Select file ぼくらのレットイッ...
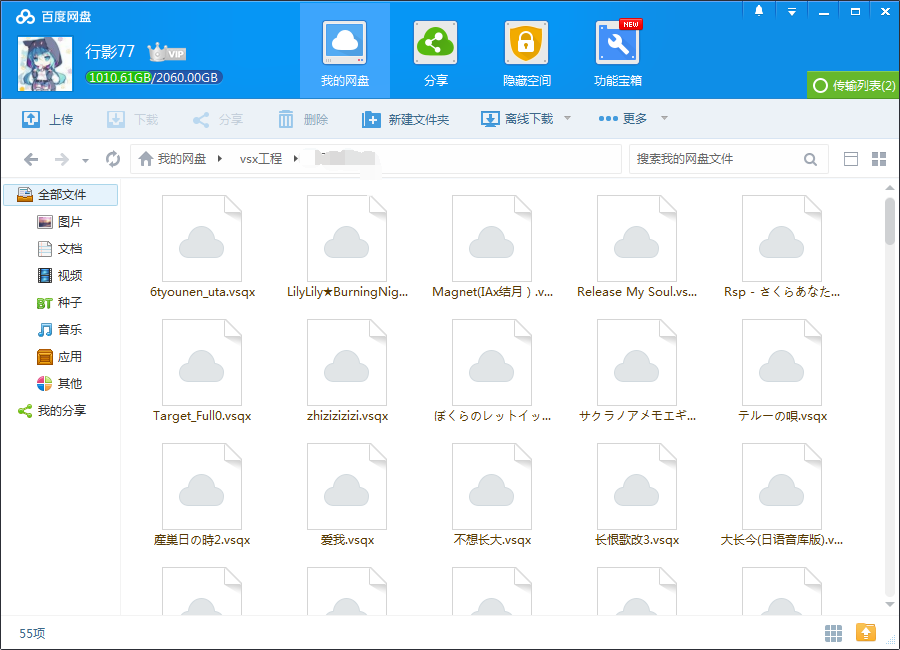Screen dimensions: 900x650 tap(492, 371)
